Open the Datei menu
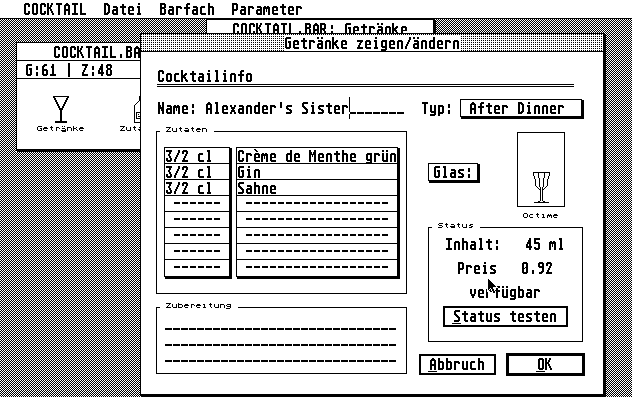The width and height of the screenshot is (632, 397). pos(122,9)
